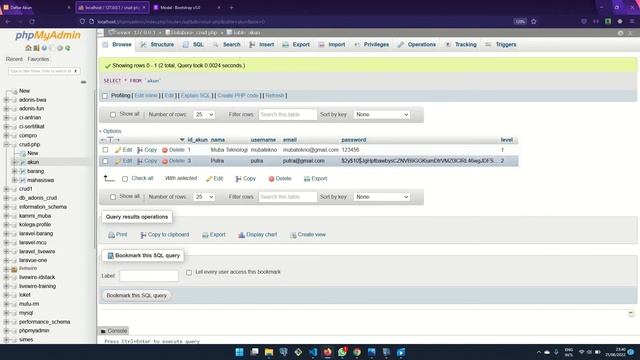The height and width of the screenshot is (360, 640).
Task: Collapse all navigation tree link icon
Action: [83, 82]
